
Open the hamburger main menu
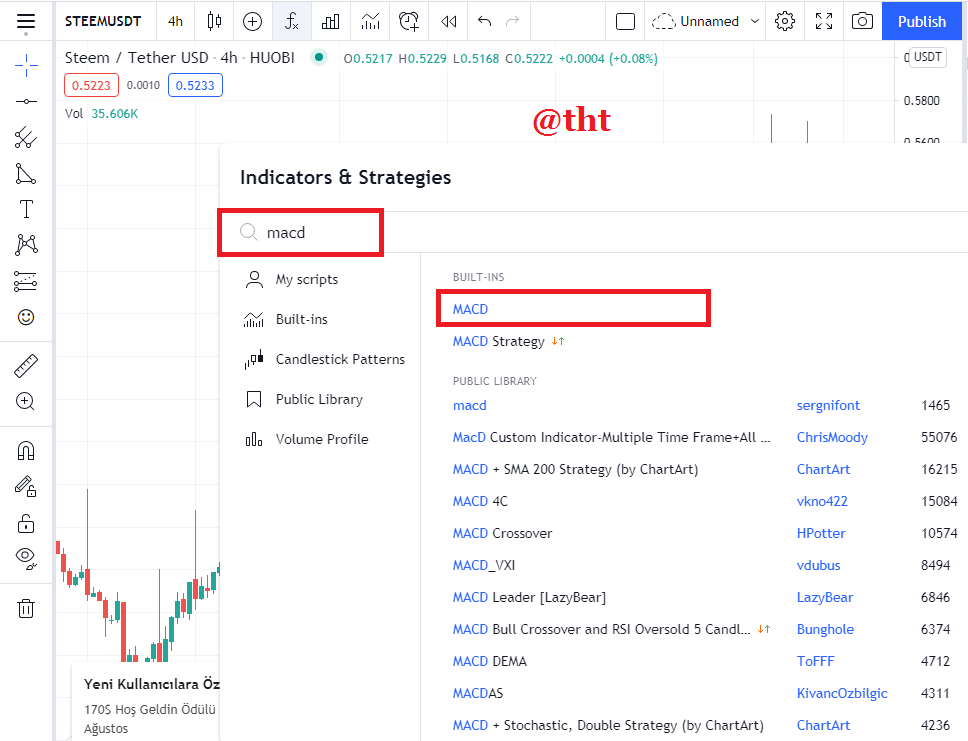(x=26, y=22)
